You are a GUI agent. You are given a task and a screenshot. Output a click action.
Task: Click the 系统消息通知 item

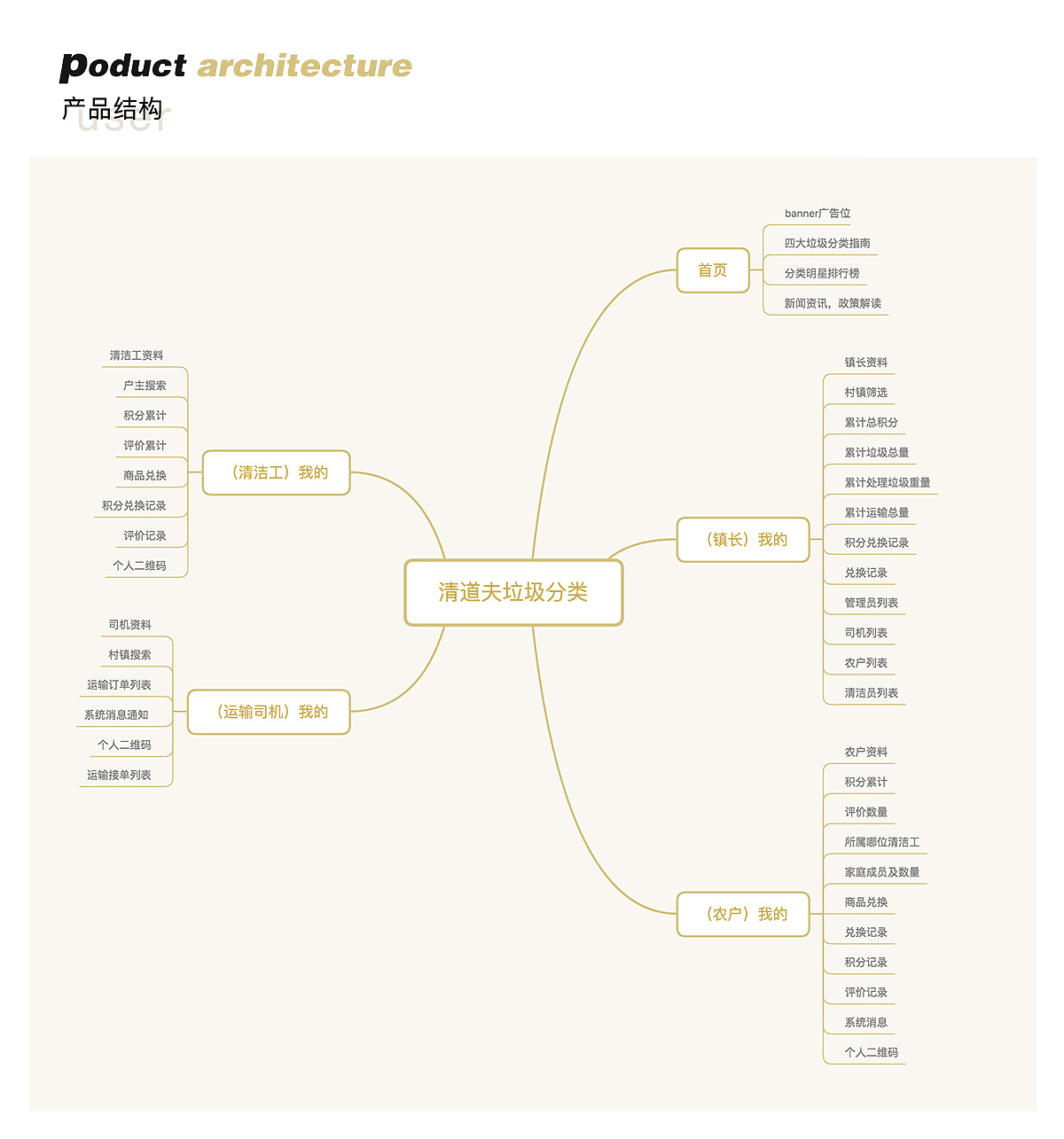tap(116, 715)
